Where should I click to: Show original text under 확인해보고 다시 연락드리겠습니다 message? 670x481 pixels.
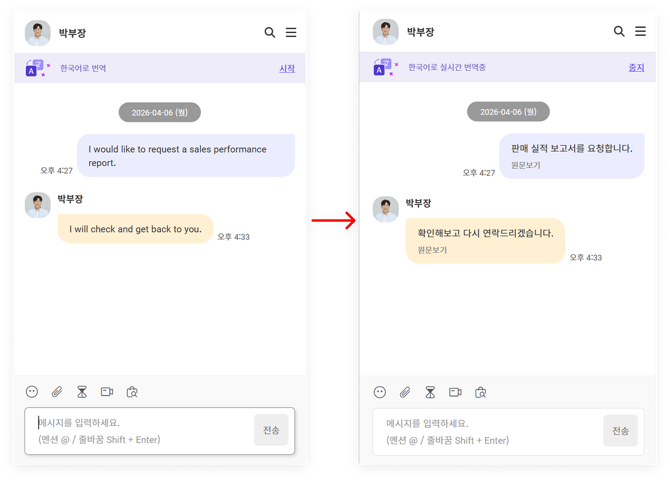pos(432,249)
